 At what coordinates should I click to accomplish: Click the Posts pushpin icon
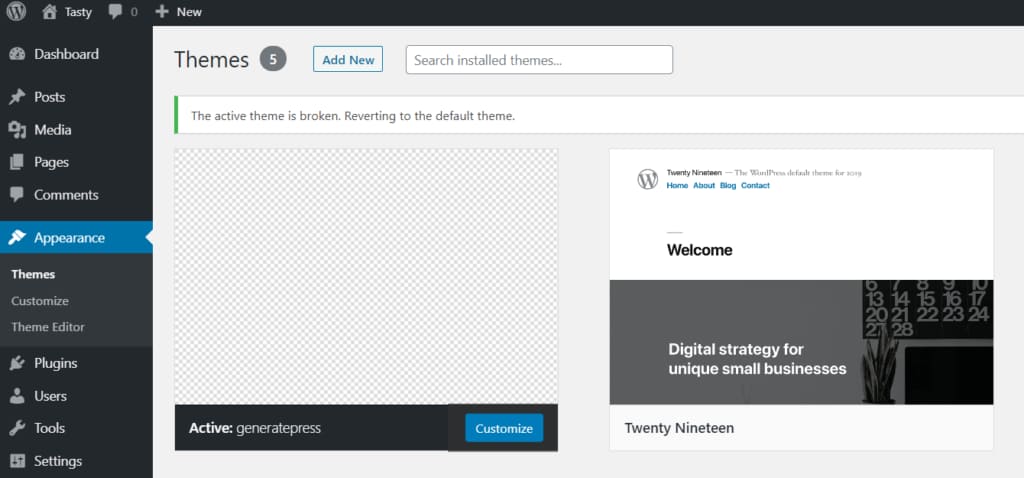coord(17,97)
